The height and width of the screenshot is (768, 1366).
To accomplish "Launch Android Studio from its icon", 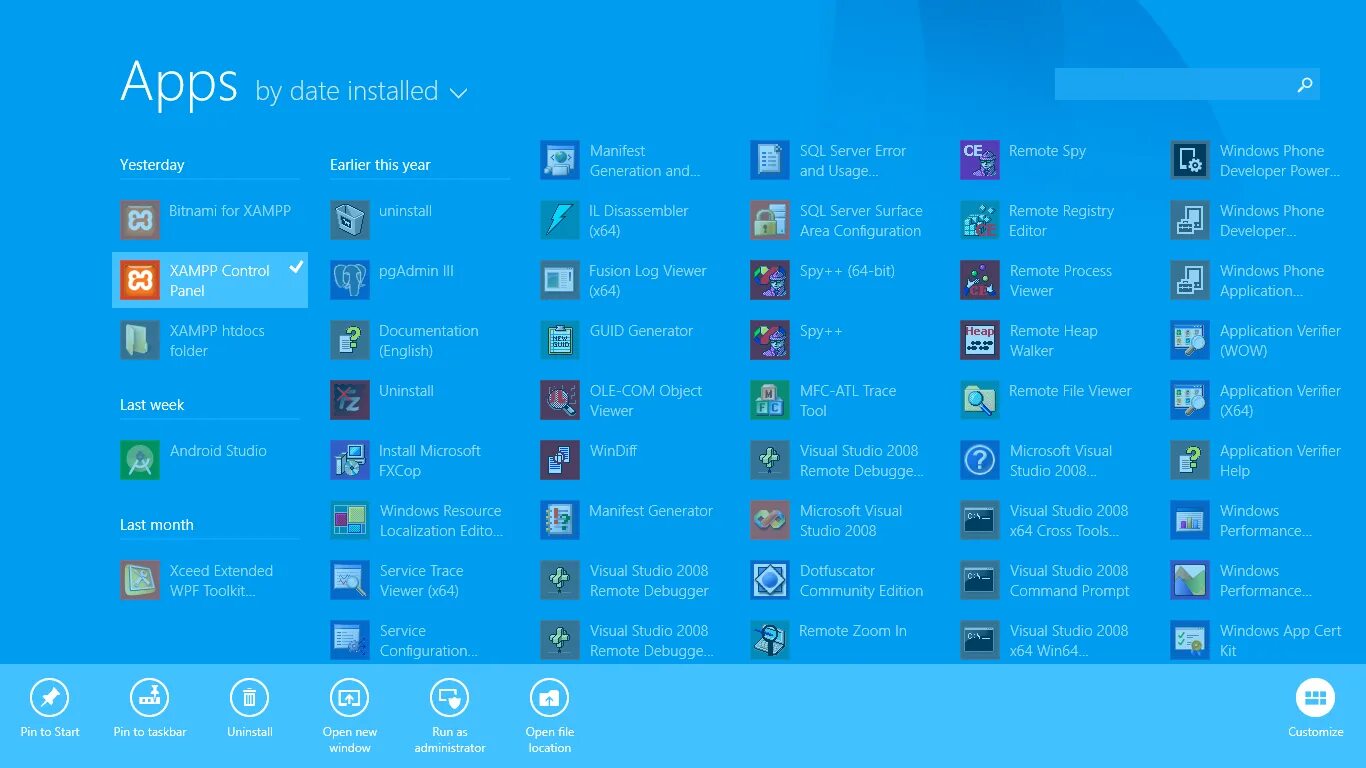I will coord(140,460).
